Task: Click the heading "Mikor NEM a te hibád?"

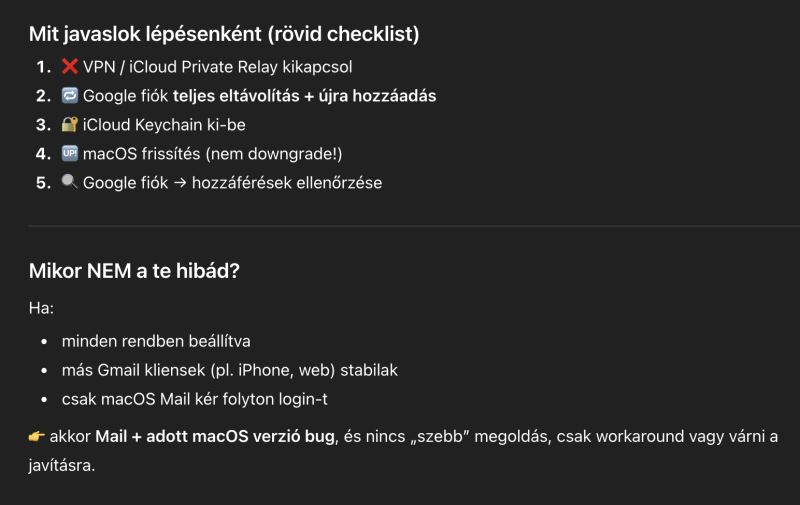Action: click(134, 271)
